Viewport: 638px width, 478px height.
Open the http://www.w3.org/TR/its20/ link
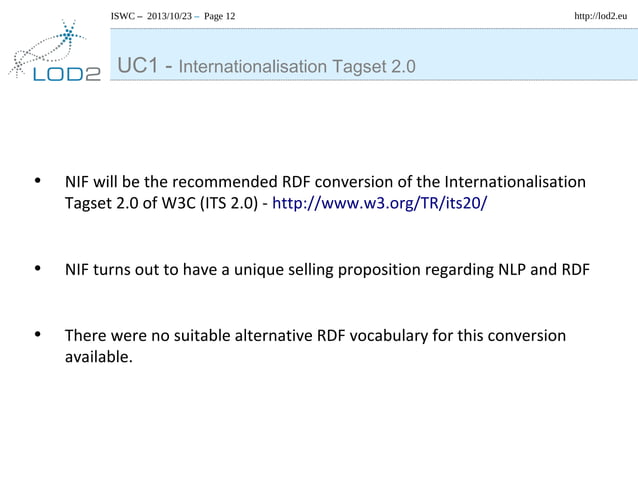coord(379,203)
